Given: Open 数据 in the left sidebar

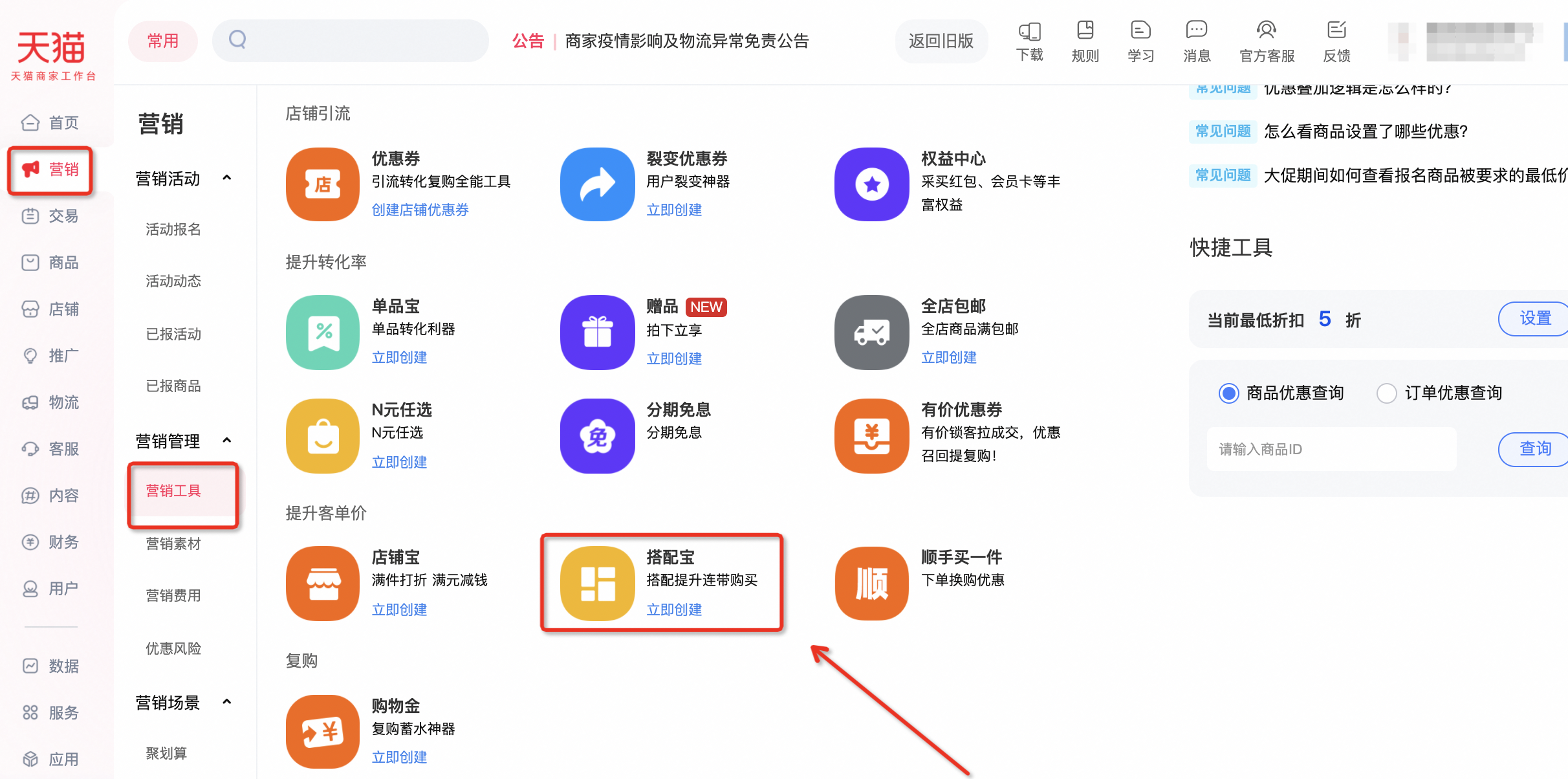Looking at the screenshot, I should pos(50,666).
